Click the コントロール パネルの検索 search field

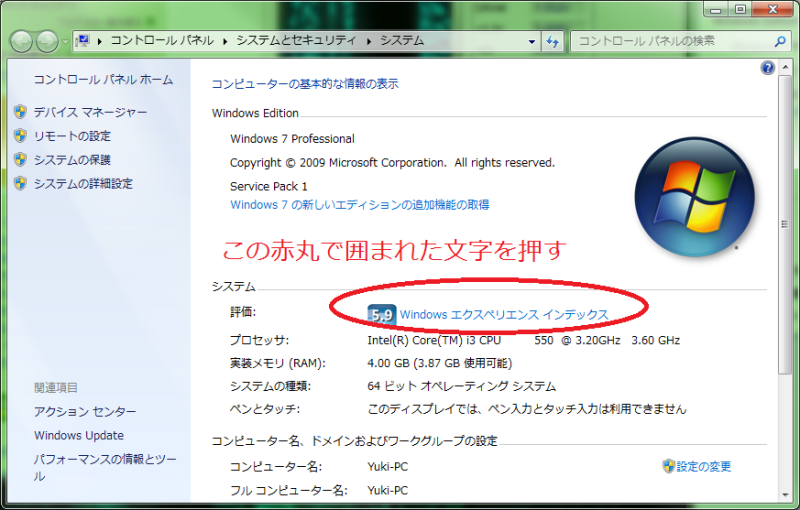[670, 41]
